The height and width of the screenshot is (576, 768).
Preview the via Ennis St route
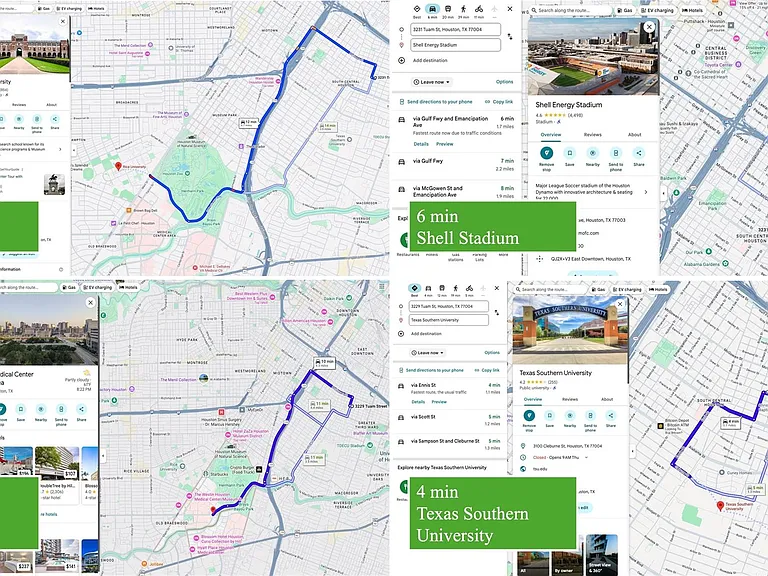(439, 402)
